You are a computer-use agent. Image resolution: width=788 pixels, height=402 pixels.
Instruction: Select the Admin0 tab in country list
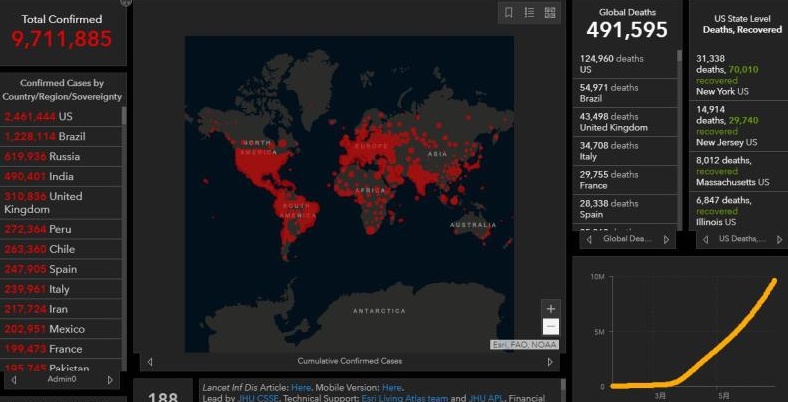[61, 380]
